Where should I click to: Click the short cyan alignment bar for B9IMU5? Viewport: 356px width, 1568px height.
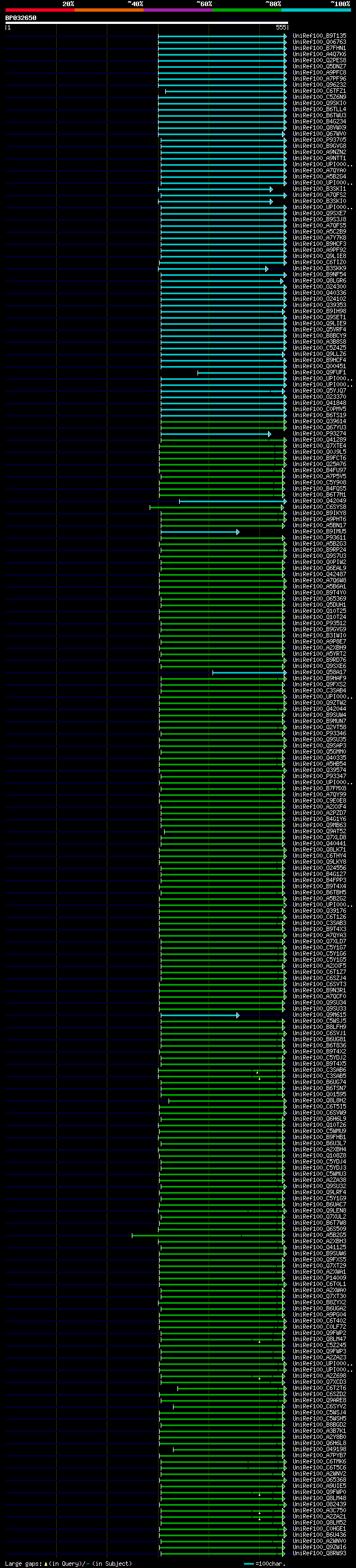pyautogui.click(x=200, y=532)
